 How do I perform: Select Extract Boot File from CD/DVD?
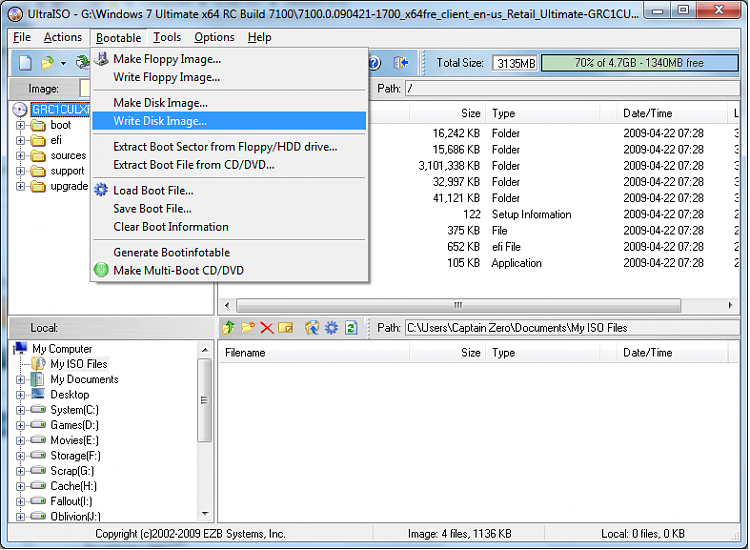tap(229, 165)
